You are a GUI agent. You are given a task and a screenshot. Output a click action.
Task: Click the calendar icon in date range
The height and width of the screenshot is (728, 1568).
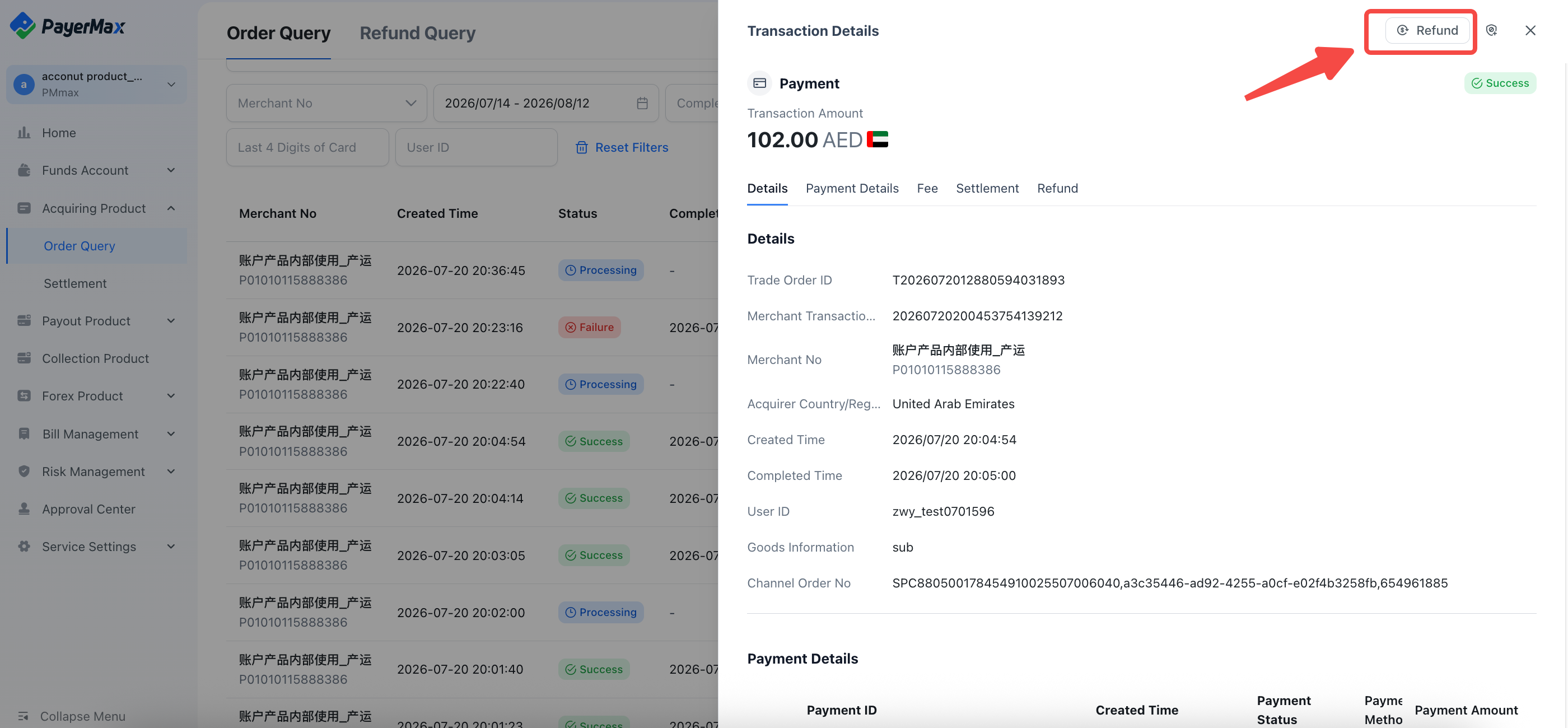click(642, 104)
